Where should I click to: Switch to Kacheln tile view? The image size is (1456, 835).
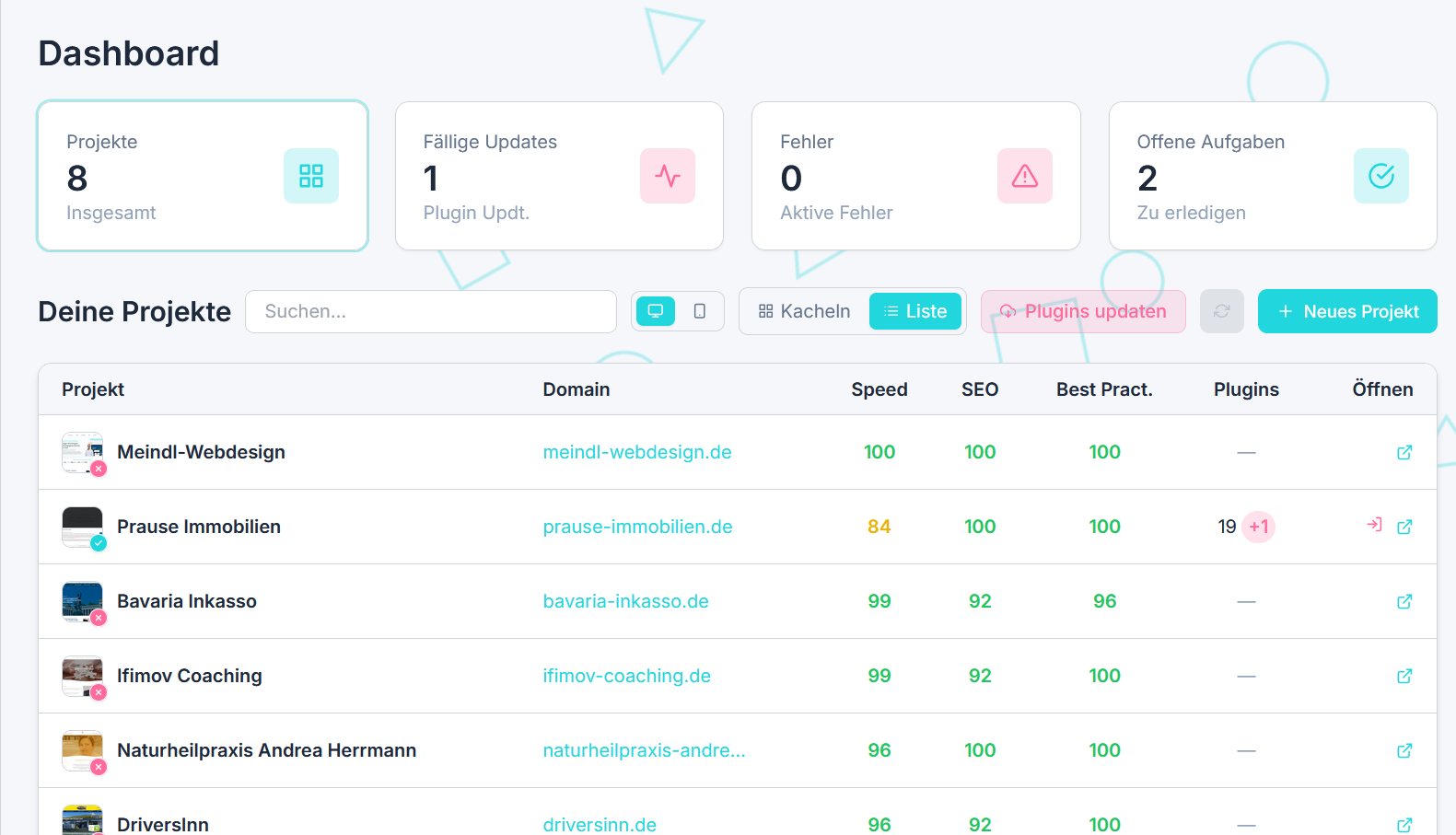pos(804,311)
